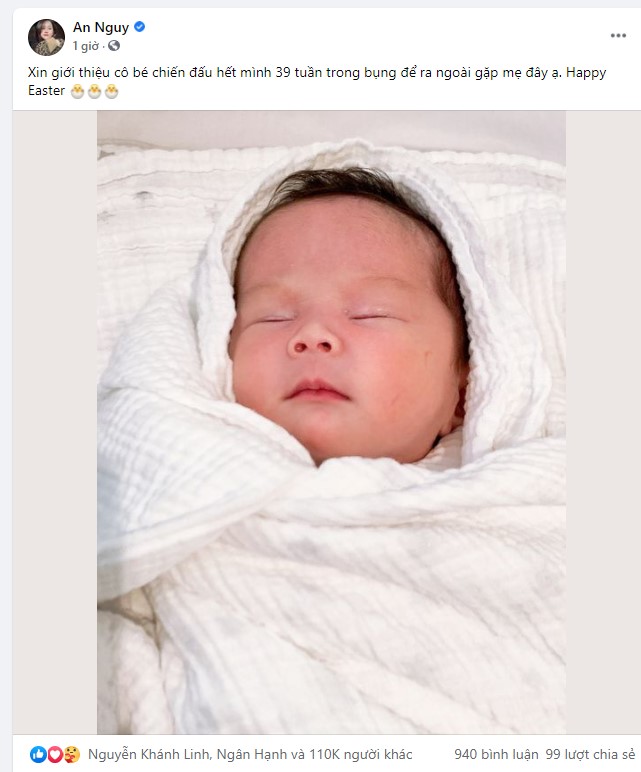Click the globe public audience icon

(114, 46)
